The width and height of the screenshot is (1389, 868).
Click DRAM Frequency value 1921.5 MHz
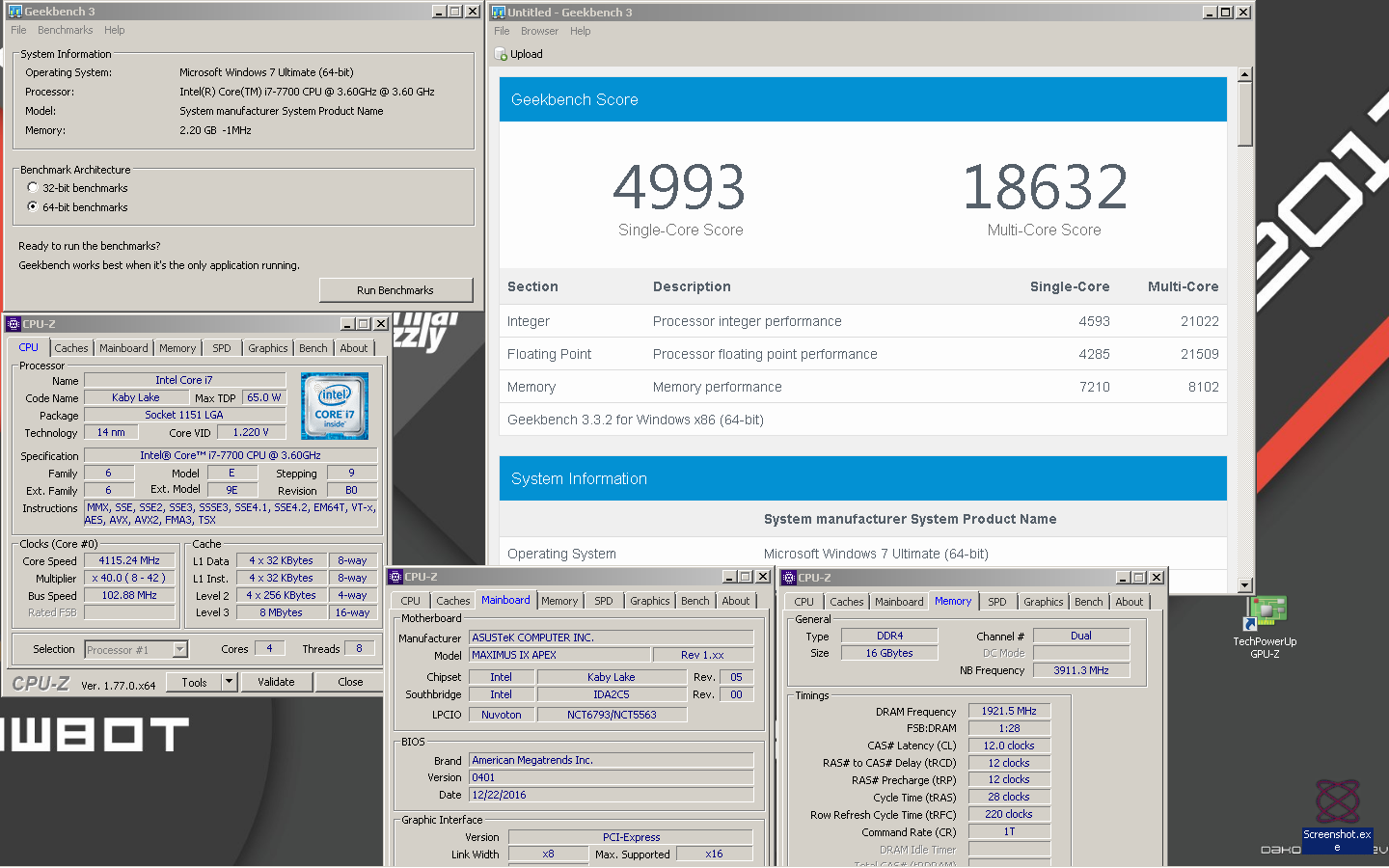(x=1009, y=711)
